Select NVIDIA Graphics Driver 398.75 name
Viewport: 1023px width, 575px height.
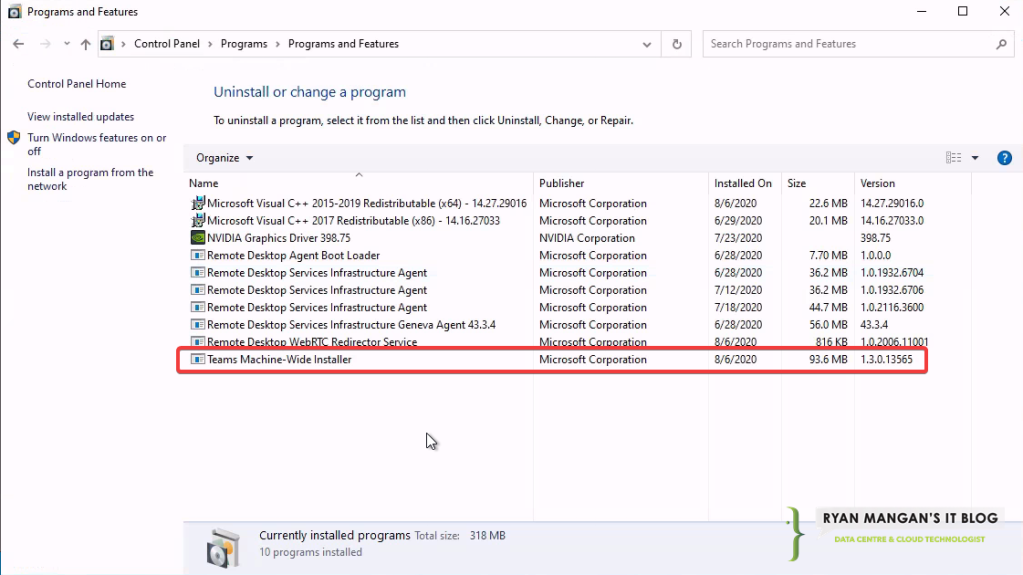tap(279, 238)
